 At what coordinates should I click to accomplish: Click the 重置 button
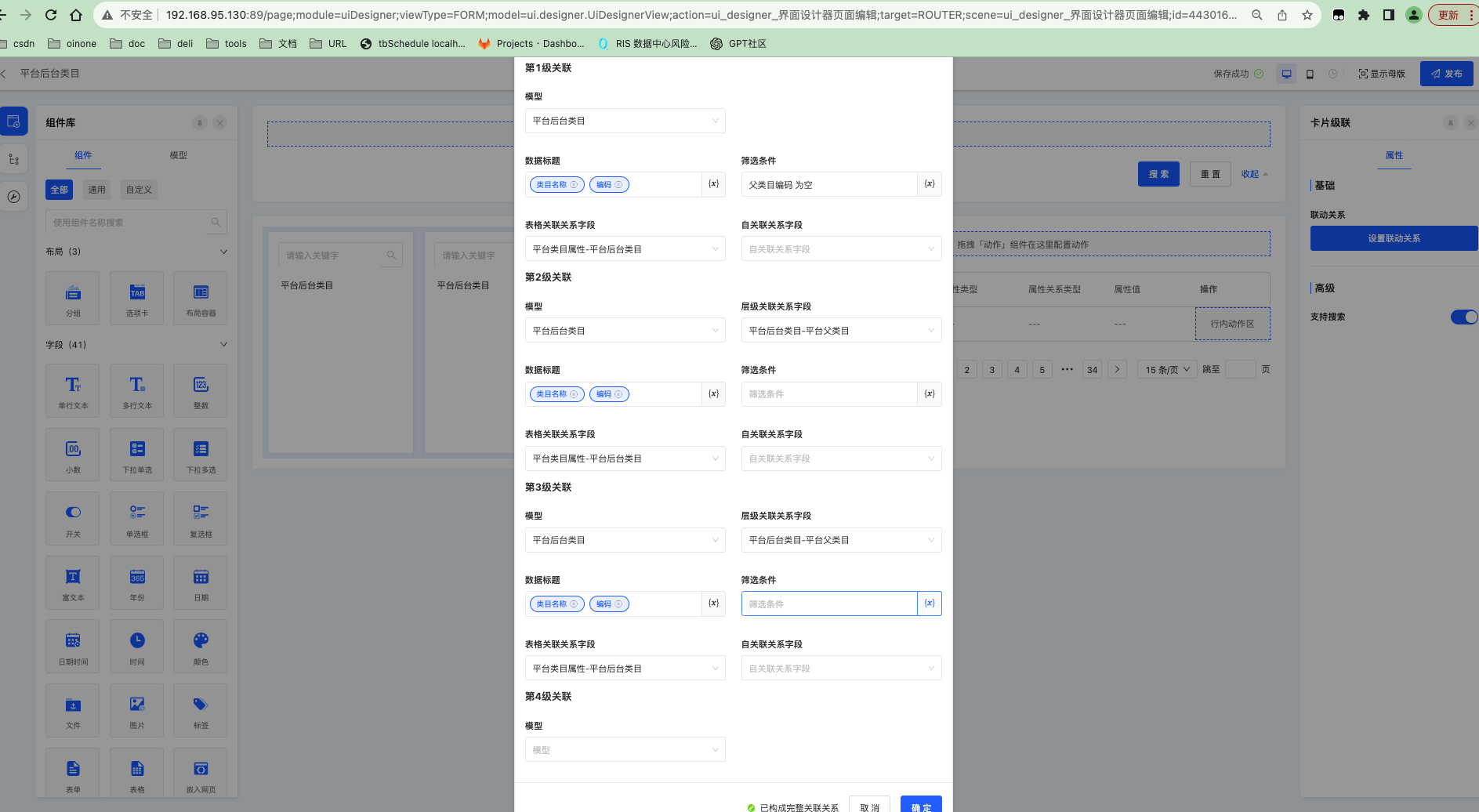(1210, 174)
